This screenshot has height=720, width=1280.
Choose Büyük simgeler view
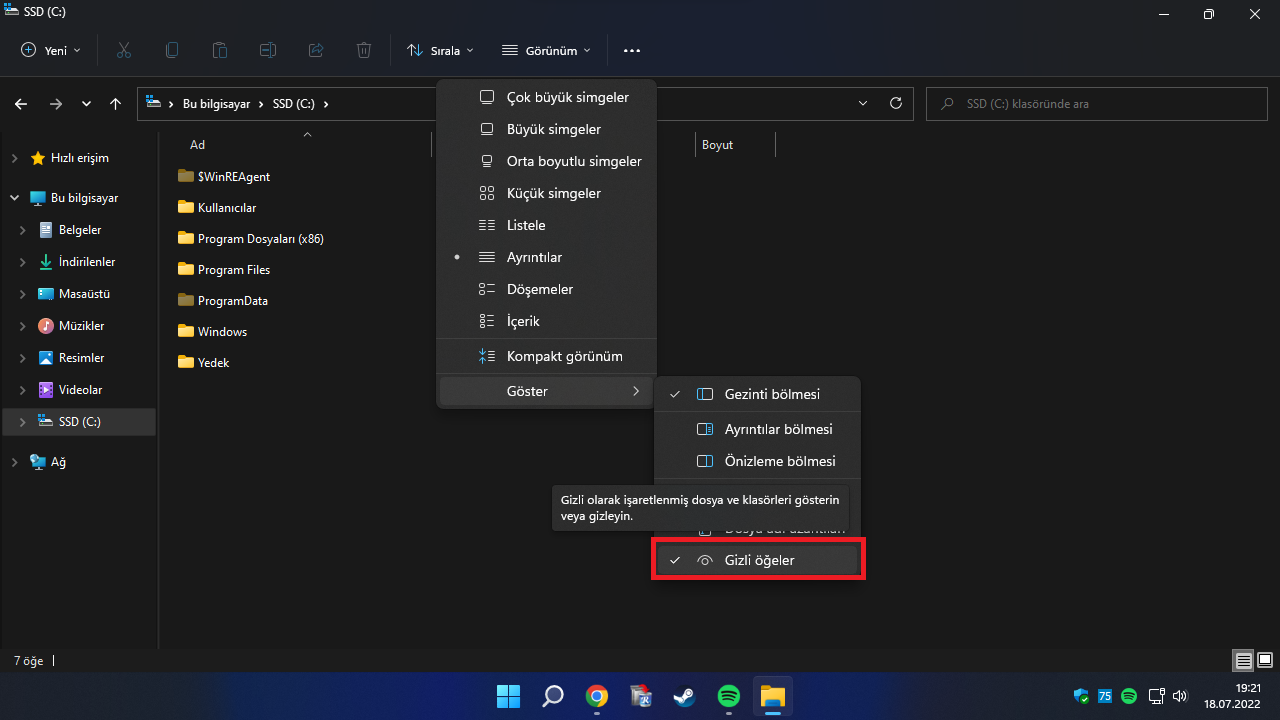[546, 129]
